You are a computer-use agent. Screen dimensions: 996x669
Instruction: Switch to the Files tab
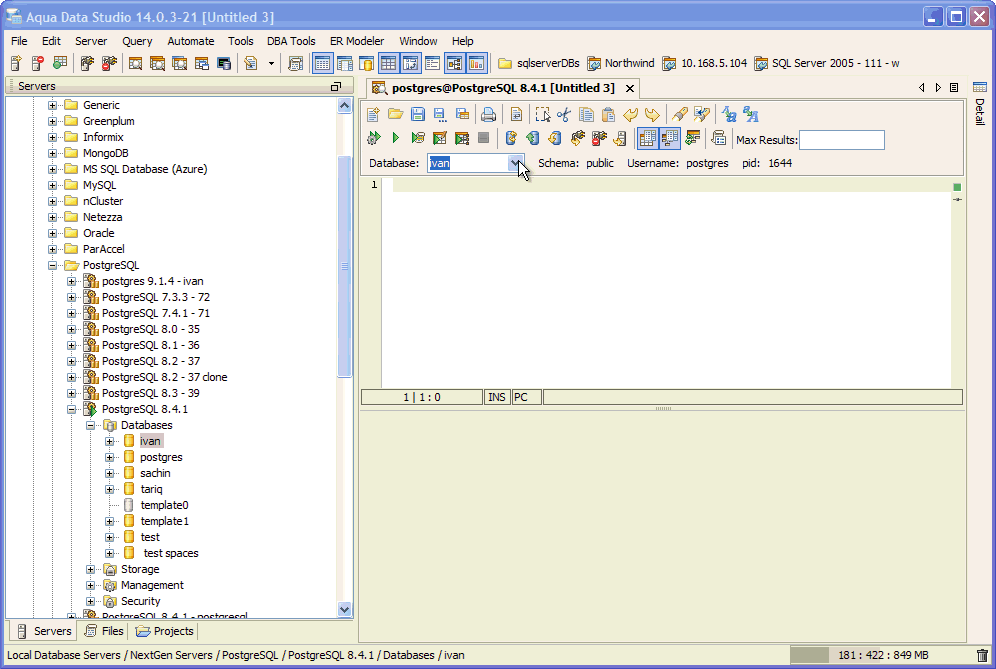pos(104,631)
